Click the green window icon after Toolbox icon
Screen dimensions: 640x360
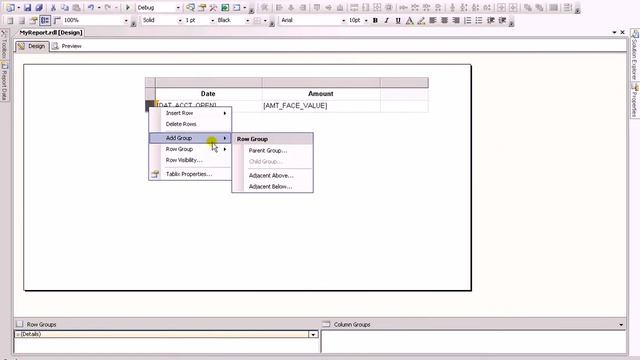tap(225, 7)
